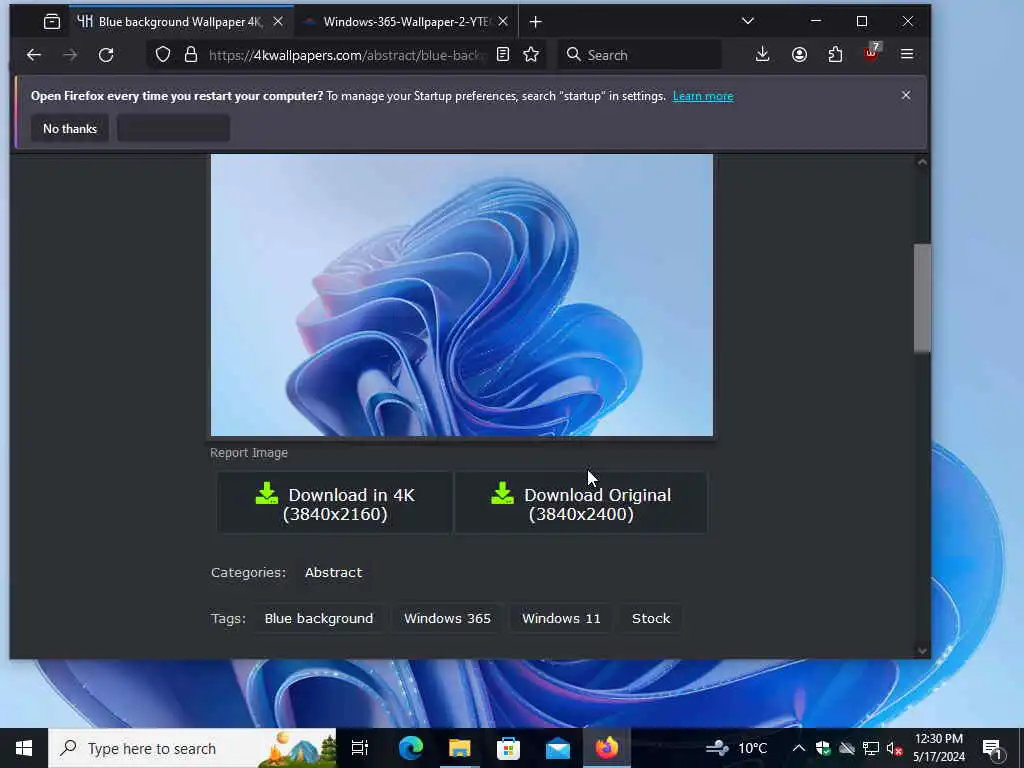Open Microsoft Store from taskbar
The height and width of the screenshot is (768, 1024).
coord(508,748)
